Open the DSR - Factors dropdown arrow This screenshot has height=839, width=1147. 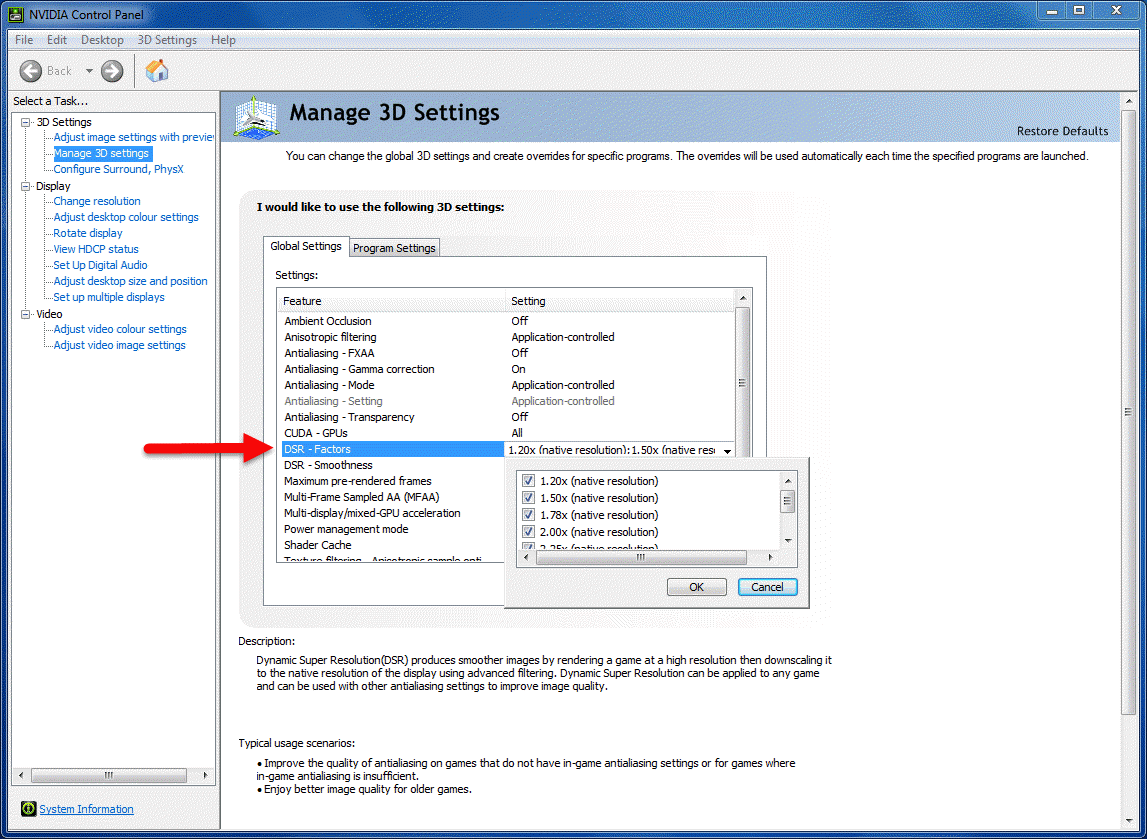pyautogui.click(x=727, y=451)
